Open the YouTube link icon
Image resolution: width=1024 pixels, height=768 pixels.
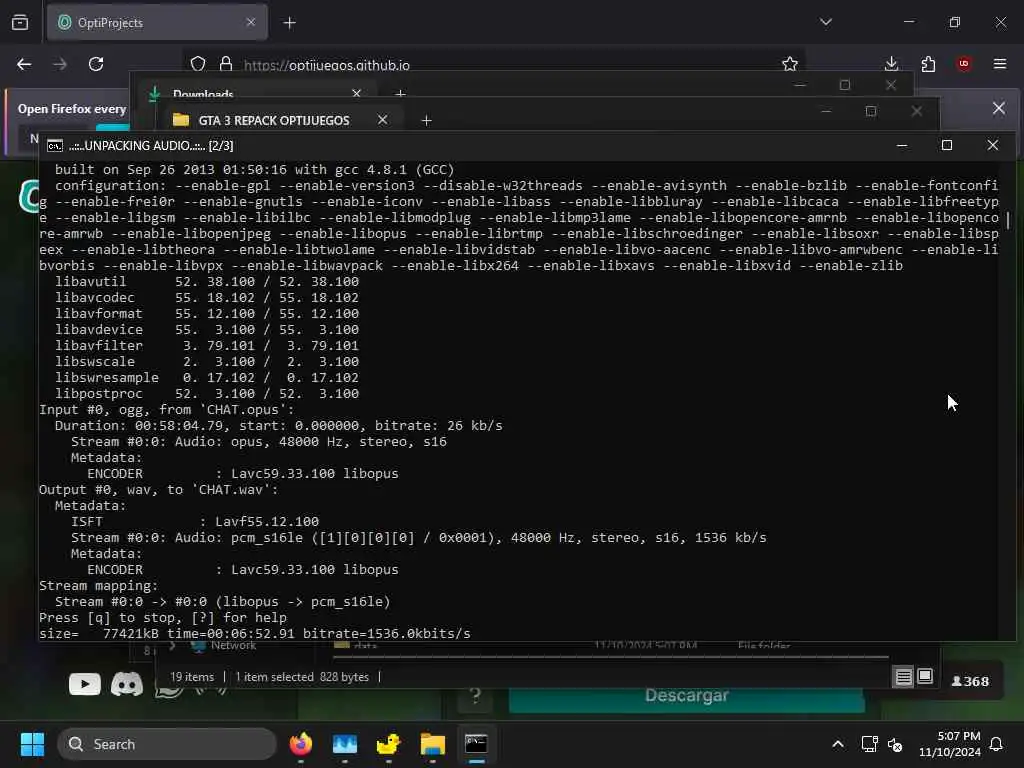[85, 684]
